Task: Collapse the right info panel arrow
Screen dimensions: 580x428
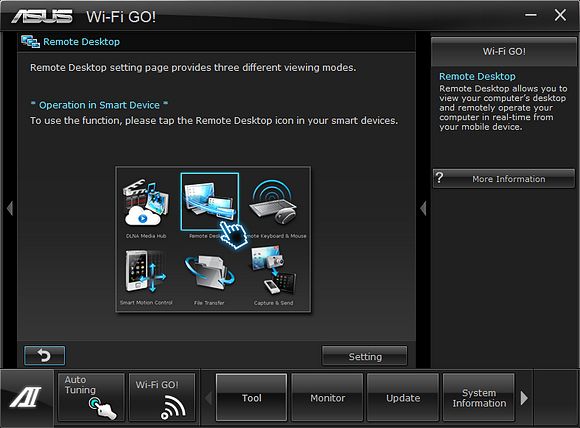Action: pyautogui.click(x=424, y=208)
